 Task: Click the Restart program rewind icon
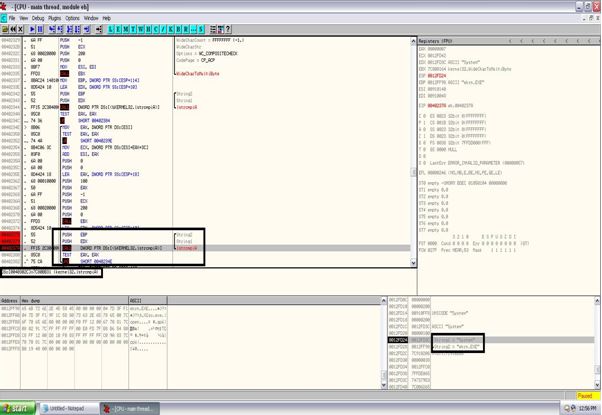tap(13, 29)
